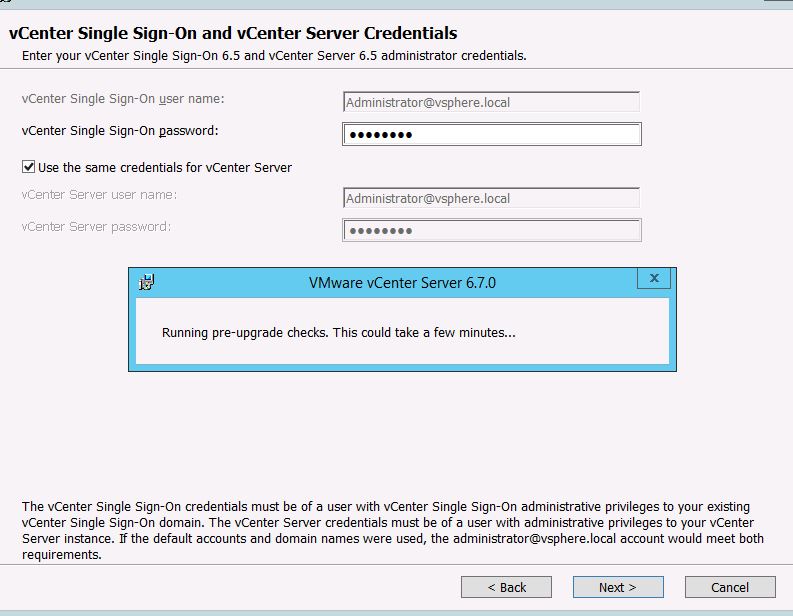
Task: Click the 'vCenter Server password:' label
Action: (x=96, y=227)
